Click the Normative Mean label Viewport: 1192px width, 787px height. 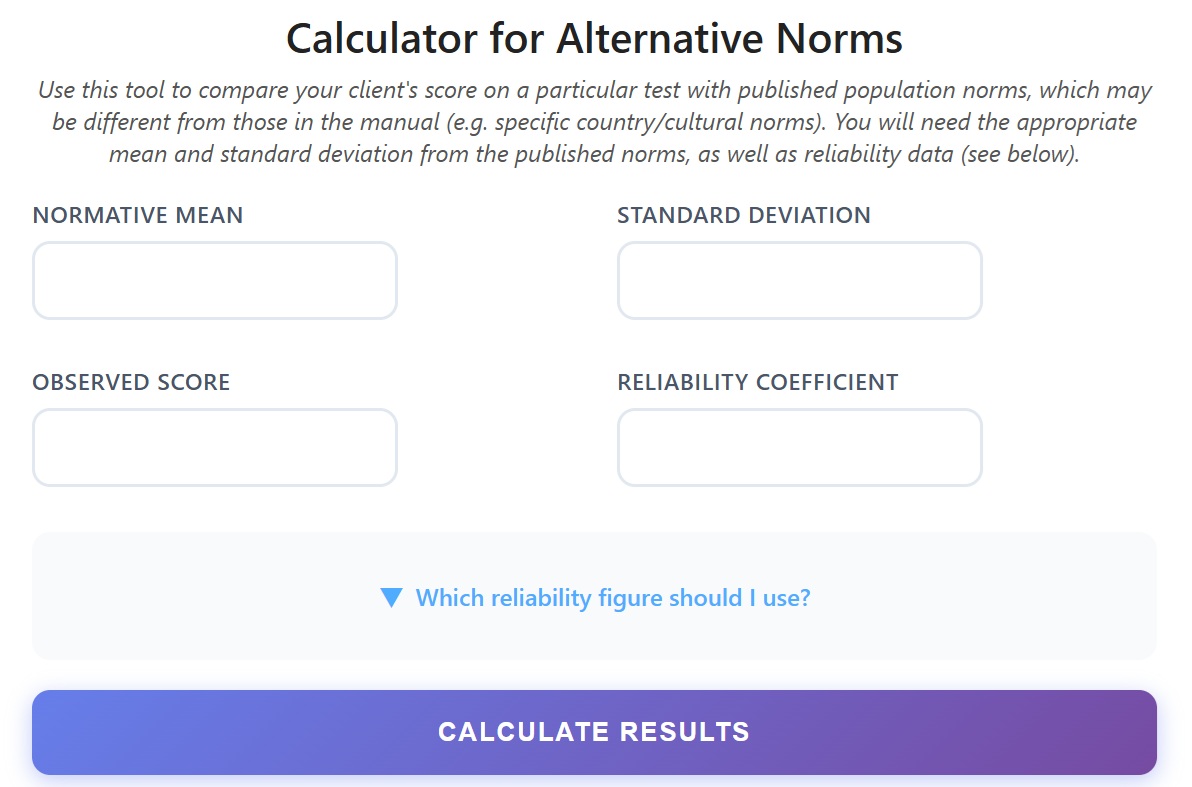(138, 215)
